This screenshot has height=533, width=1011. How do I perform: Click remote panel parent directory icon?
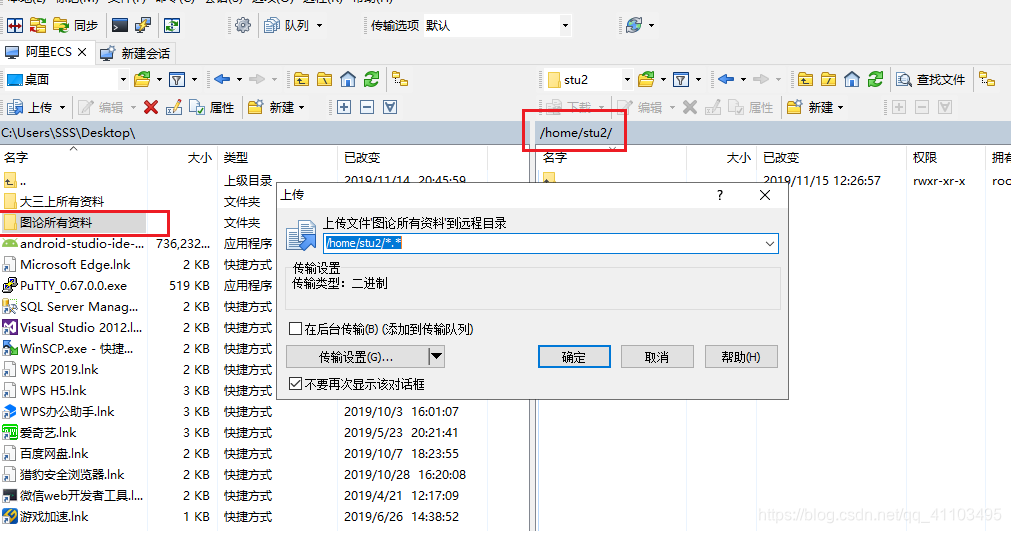pos(805,80)
